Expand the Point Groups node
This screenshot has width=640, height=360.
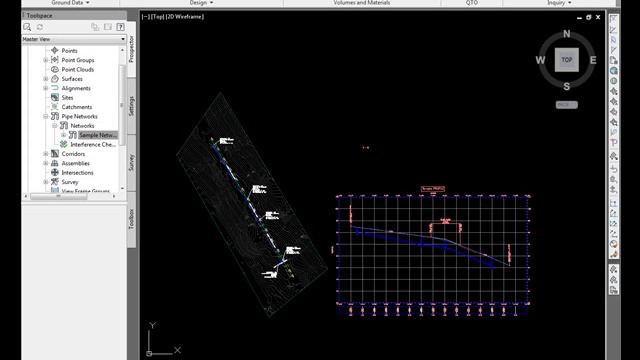click(x=46, y=60)
